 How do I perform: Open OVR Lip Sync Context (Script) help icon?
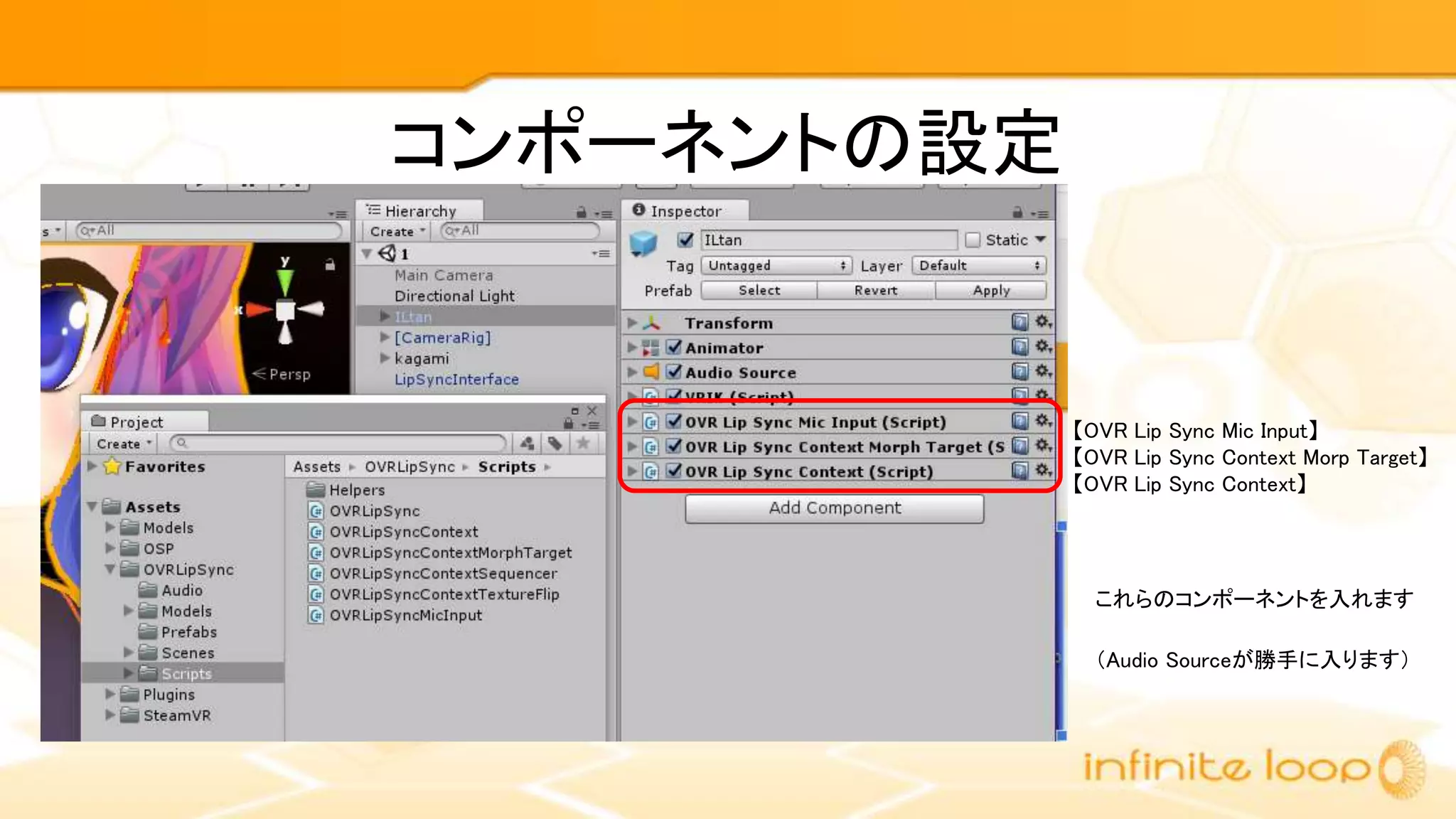pos(1020,471)
